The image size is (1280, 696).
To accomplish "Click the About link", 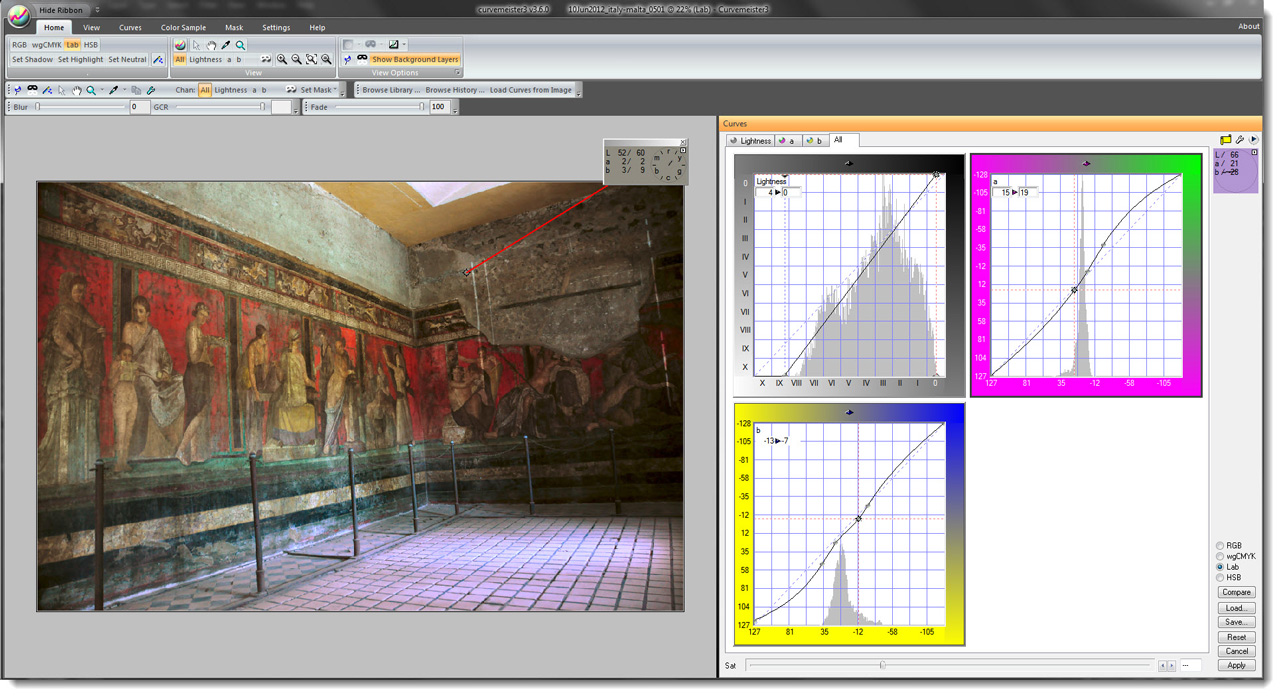I will tap(1248, 27).
